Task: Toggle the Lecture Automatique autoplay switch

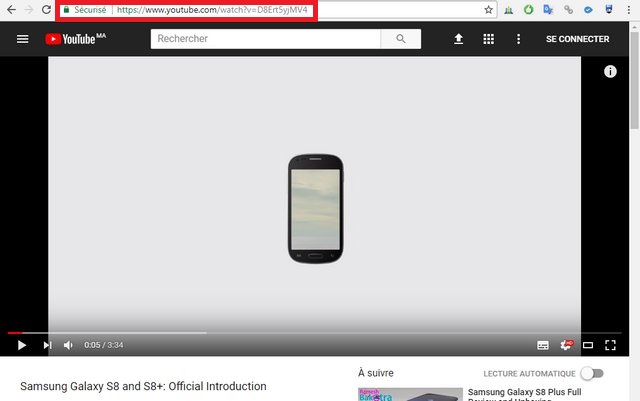Action: (x=592, y=373)
